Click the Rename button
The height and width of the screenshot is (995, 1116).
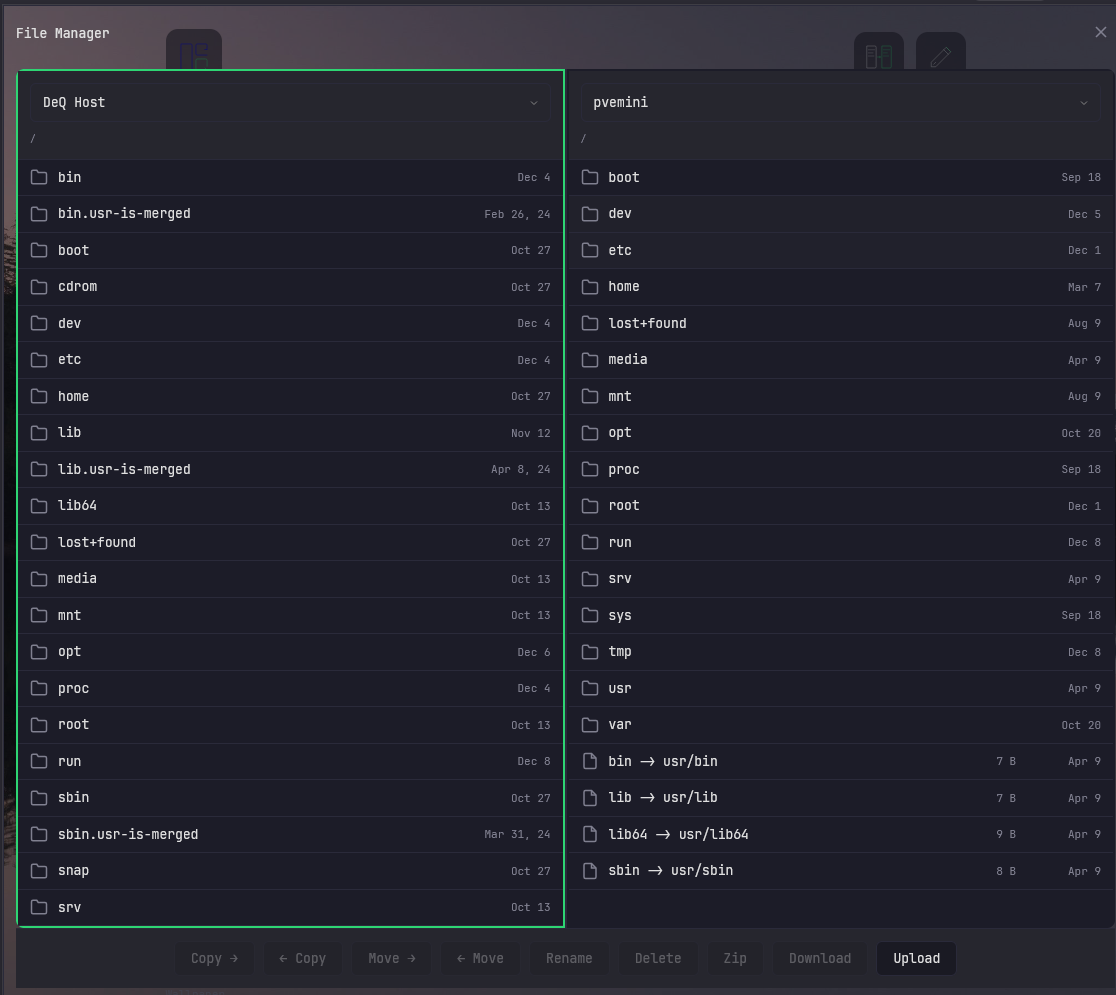pos(568,958)
